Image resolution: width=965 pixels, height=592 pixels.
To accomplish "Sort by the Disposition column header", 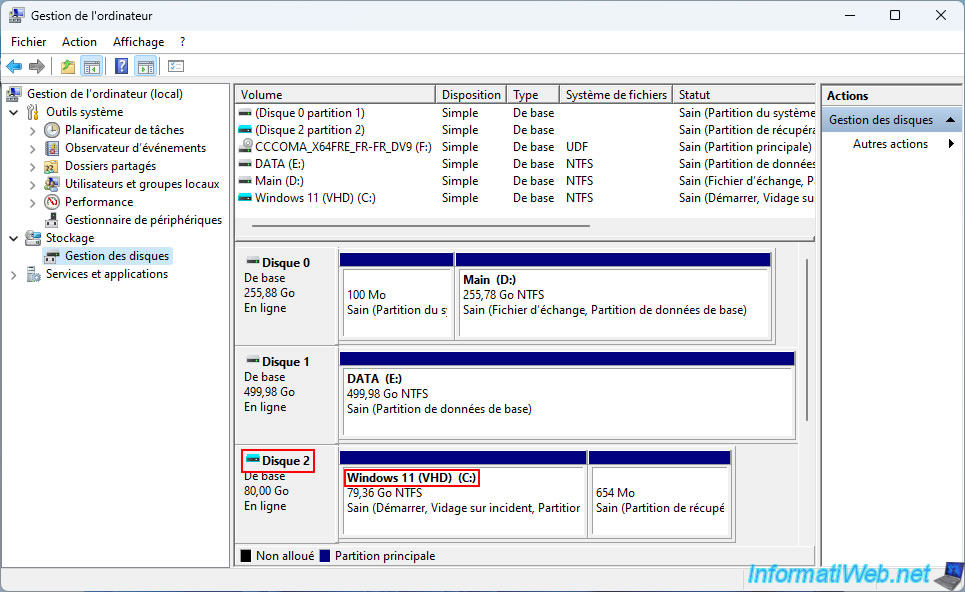I will pos(471,95).
